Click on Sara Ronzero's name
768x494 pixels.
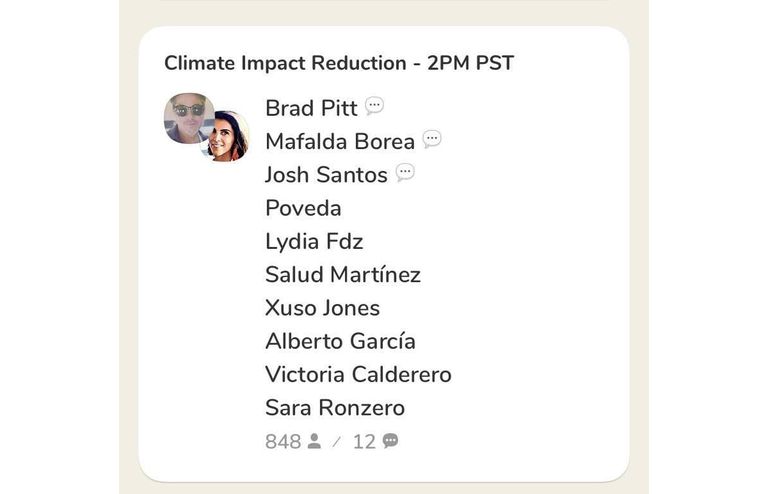335,407
